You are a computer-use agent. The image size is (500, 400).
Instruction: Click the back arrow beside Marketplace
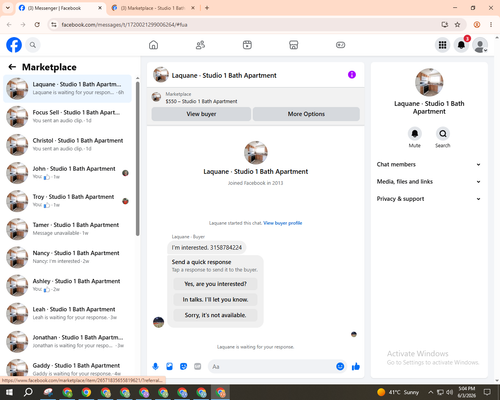point(12,67)
